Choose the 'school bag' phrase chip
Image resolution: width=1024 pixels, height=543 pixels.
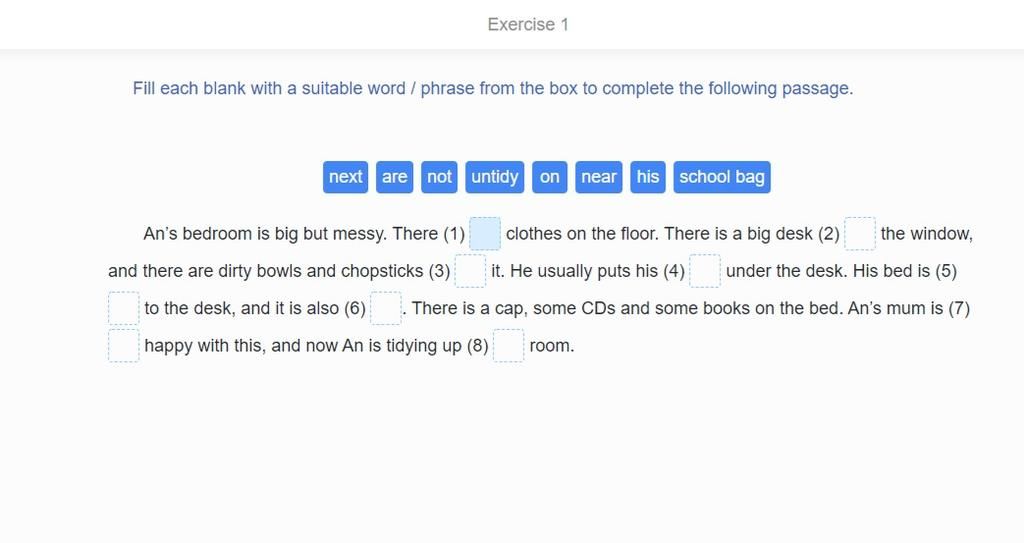(x=722, y=177)
